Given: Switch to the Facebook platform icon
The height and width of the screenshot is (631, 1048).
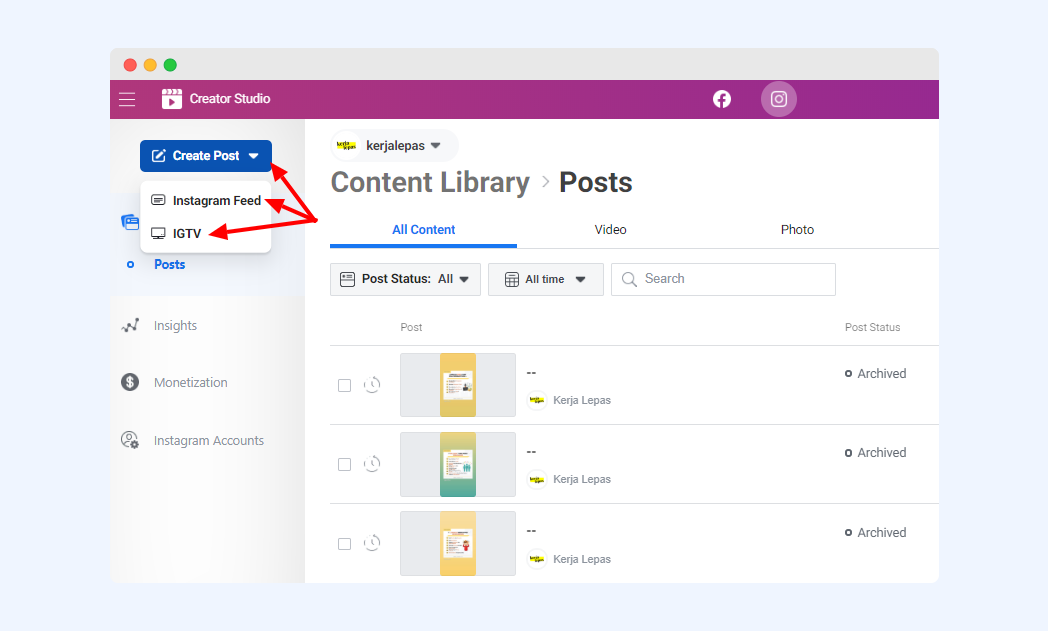Looking at the screenshot, I should [x=722, y=99].
